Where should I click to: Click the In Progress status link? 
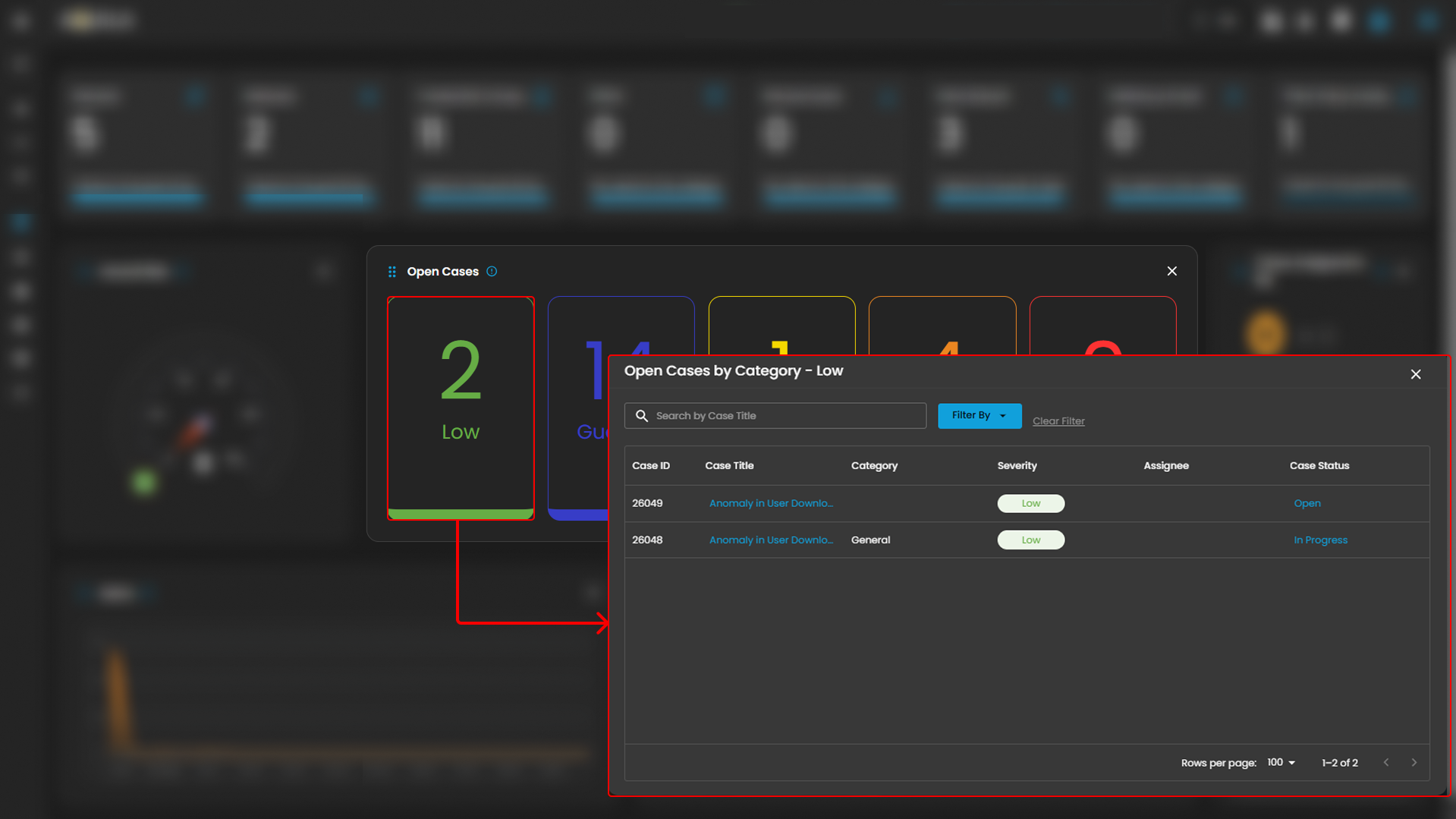pyautogui.click(x=1320, y=540)
